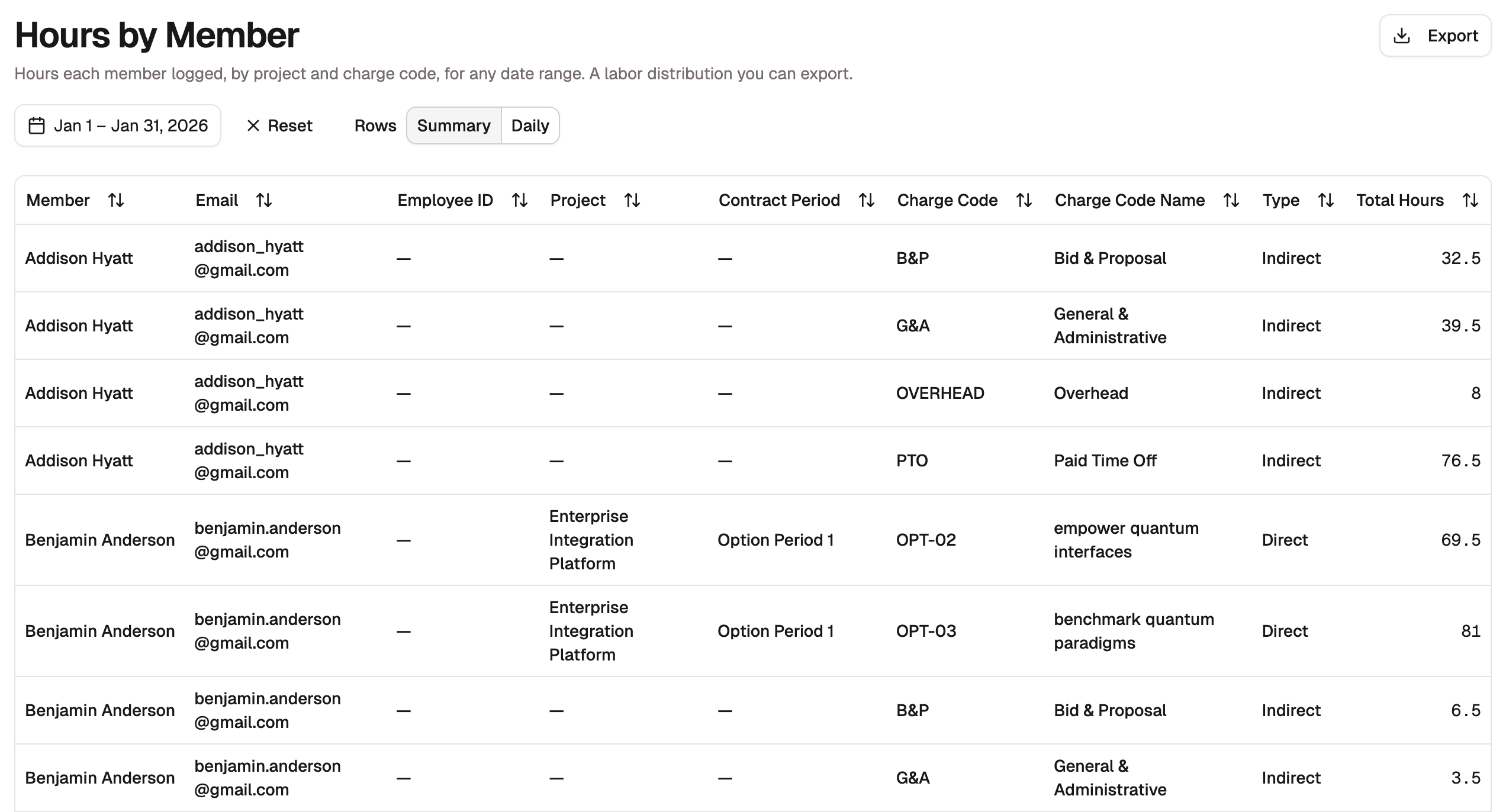
Task: Click the 69.5 total hours value
Action: 1461,540
